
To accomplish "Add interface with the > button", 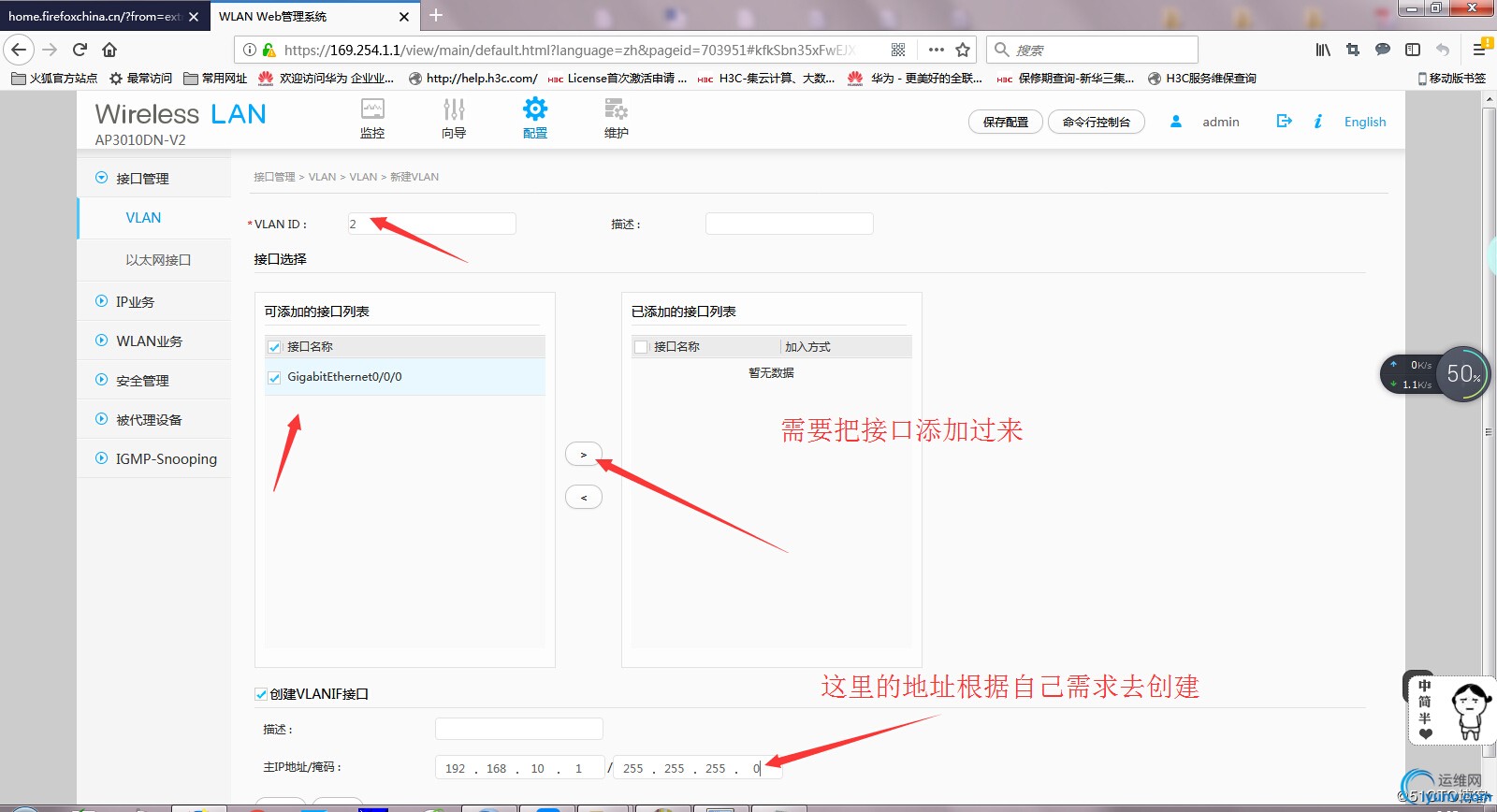I will [x=584, y=454].
